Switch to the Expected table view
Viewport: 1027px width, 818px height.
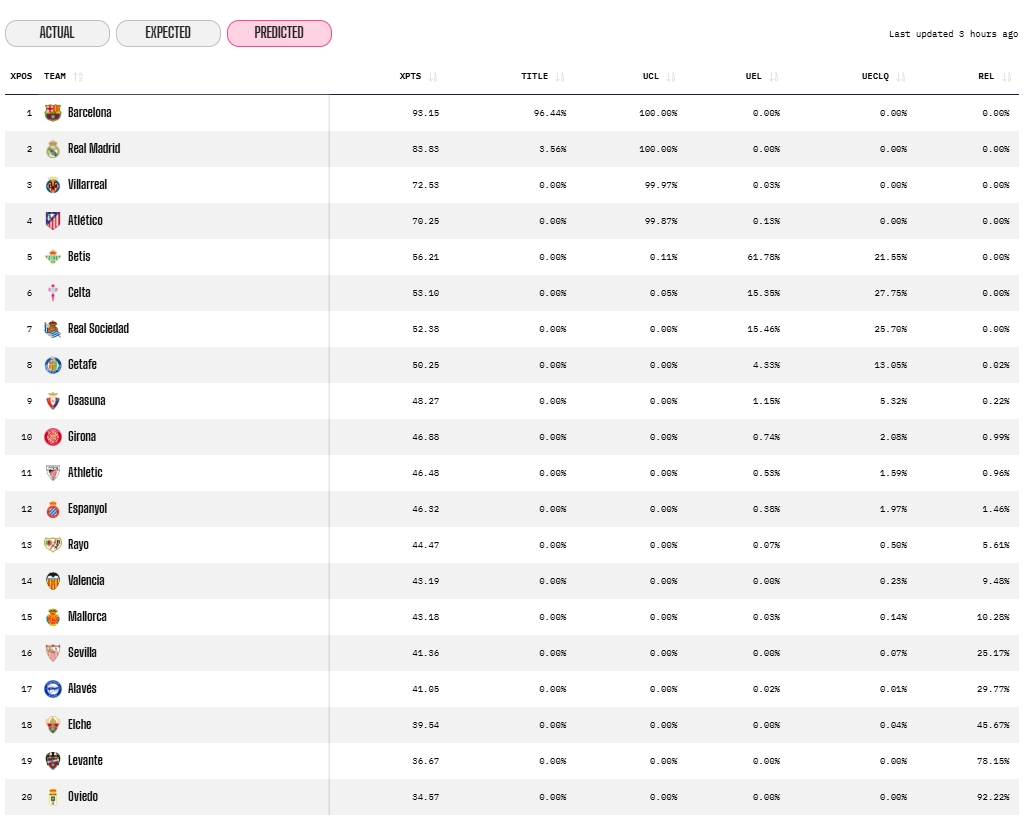pos(168,33)
